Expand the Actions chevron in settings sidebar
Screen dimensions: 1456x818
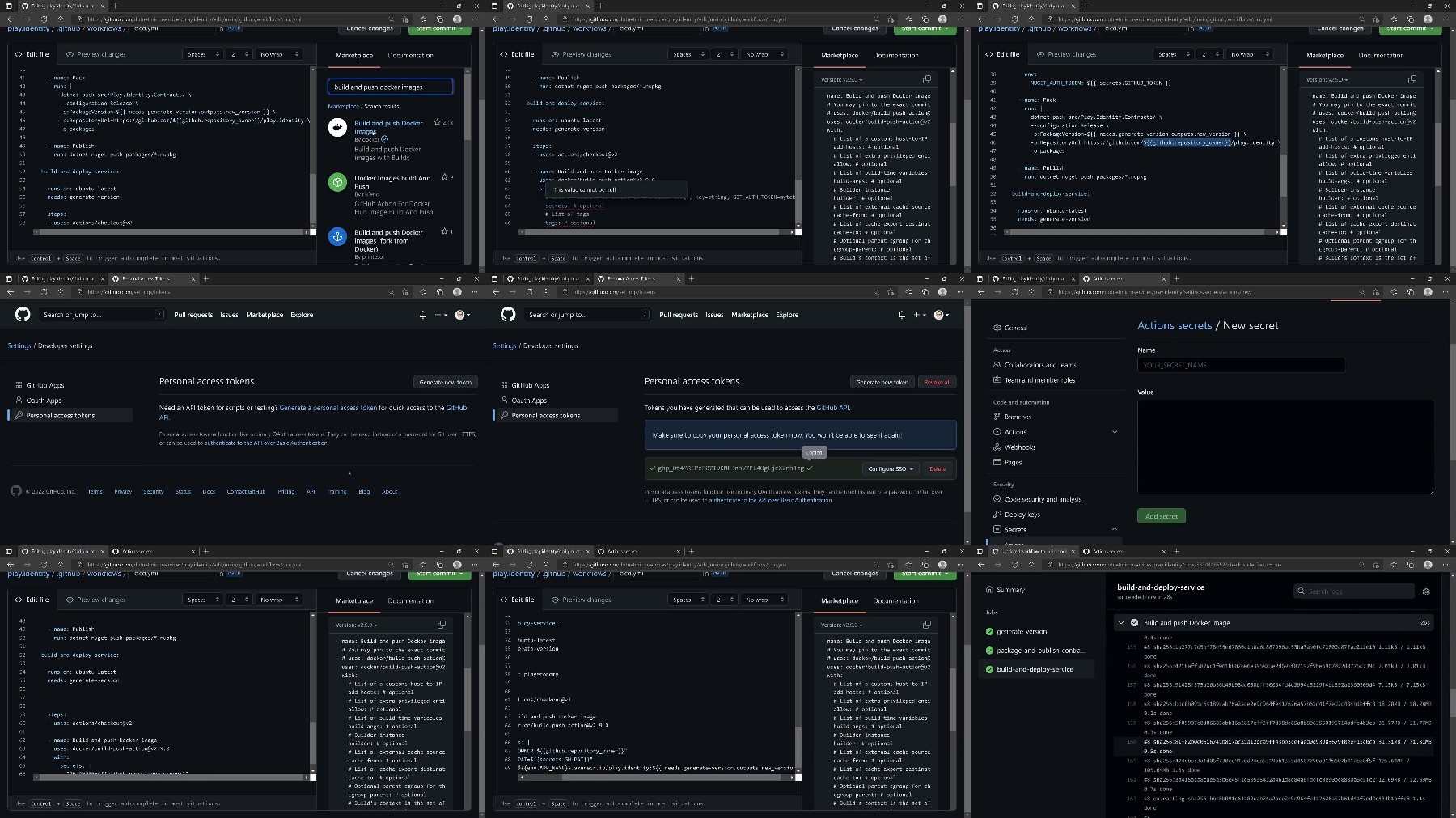(1115, 432)
